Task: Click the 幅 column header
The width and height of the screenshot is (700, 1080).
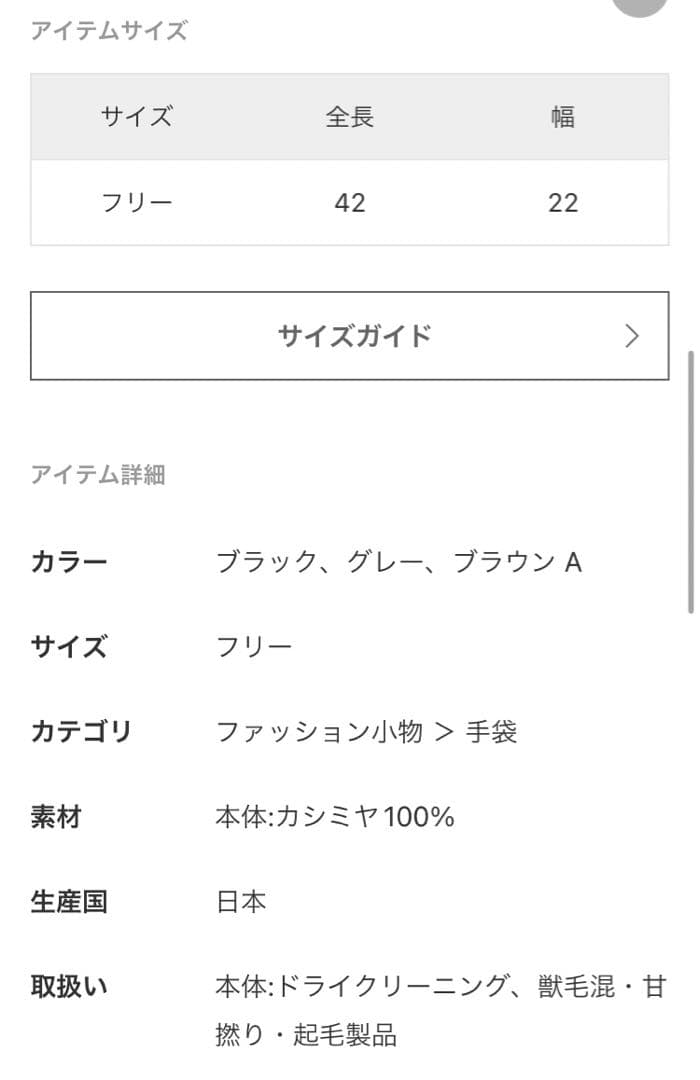Action: [563, 117]
